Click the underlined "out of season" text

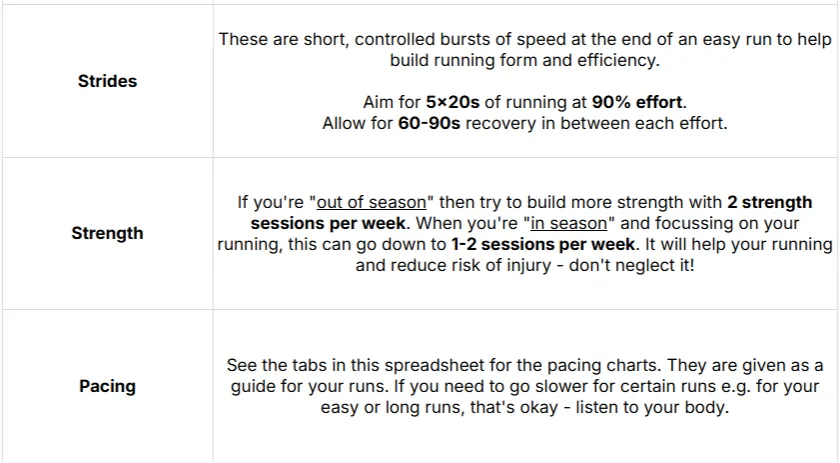pyautogui.click(x=371, y=203)
